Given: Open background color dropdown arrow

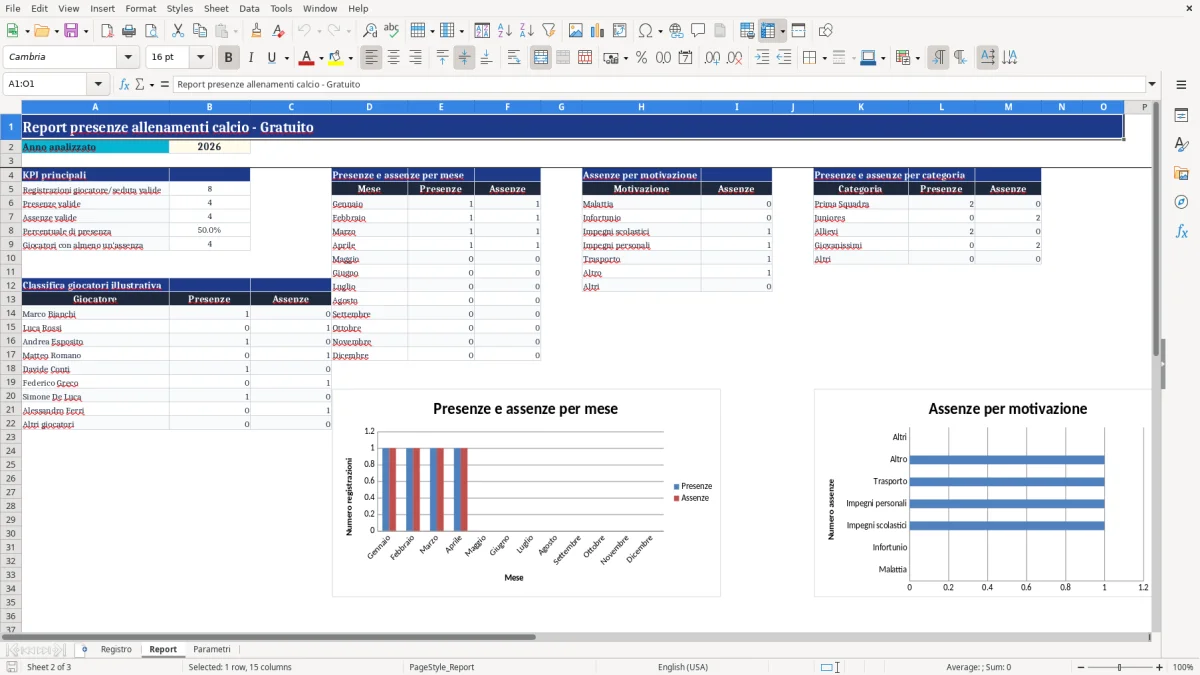Looking at the screenshot, I should click(x=351, y=58).
